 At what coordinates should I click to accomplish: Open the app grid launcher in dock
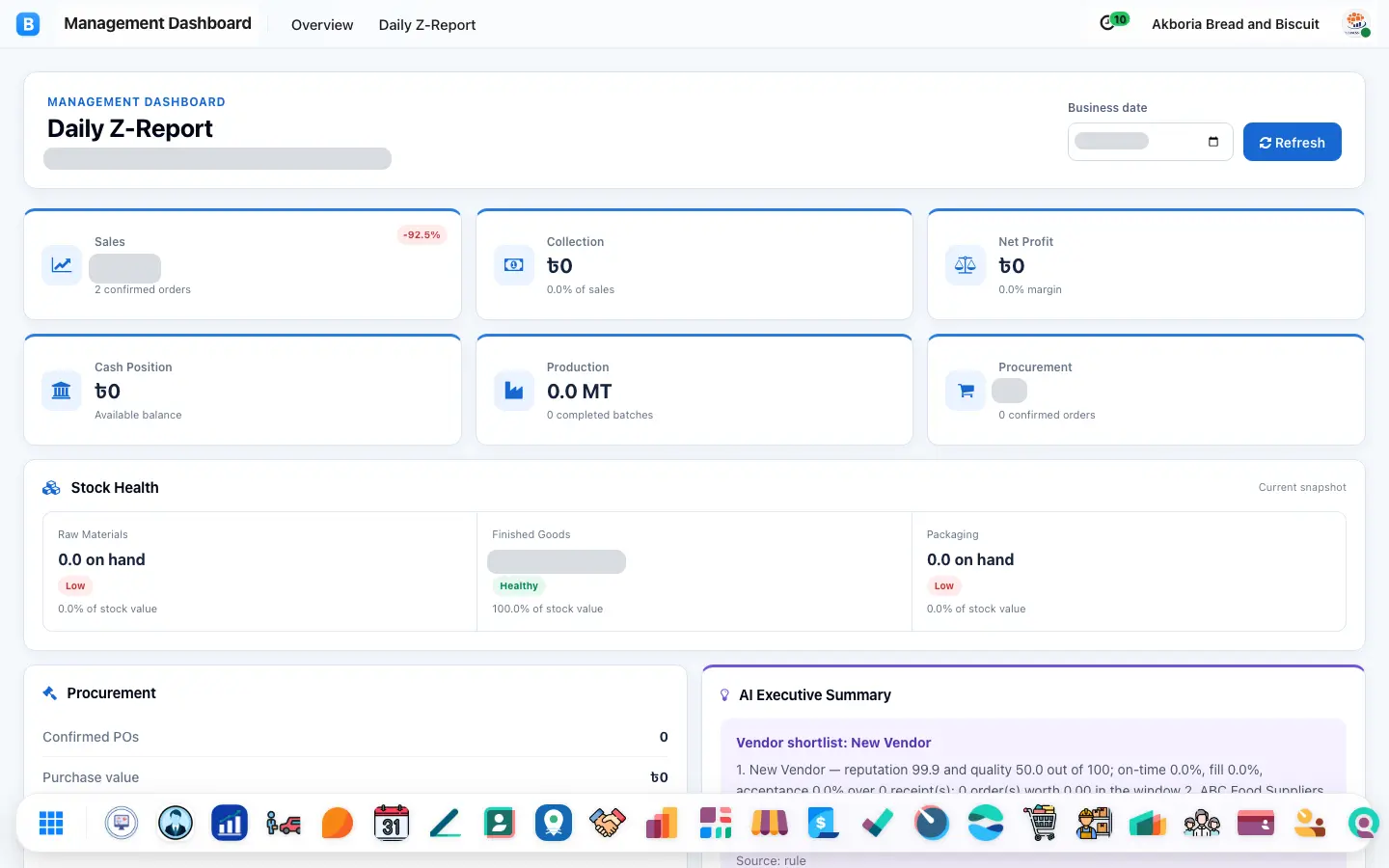coord(51,823)
